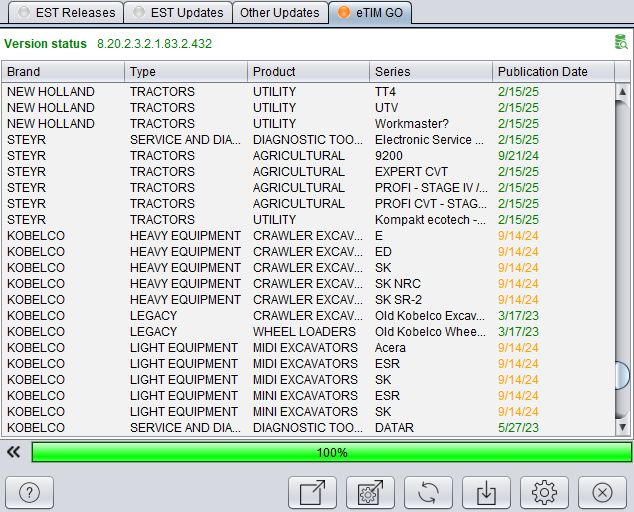Viewport: 634px width, 512px height.
Task: Select the UTV series row
Action: [308, 108]
